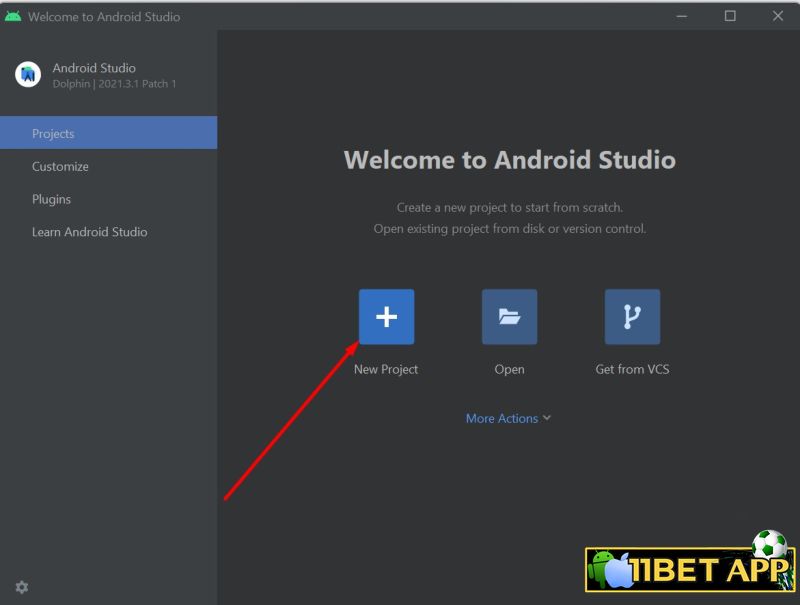Click the Get from VCS branch icon
Image resolution: width=800 pixels, height=605 pixels.
click(x=632, y=317)
